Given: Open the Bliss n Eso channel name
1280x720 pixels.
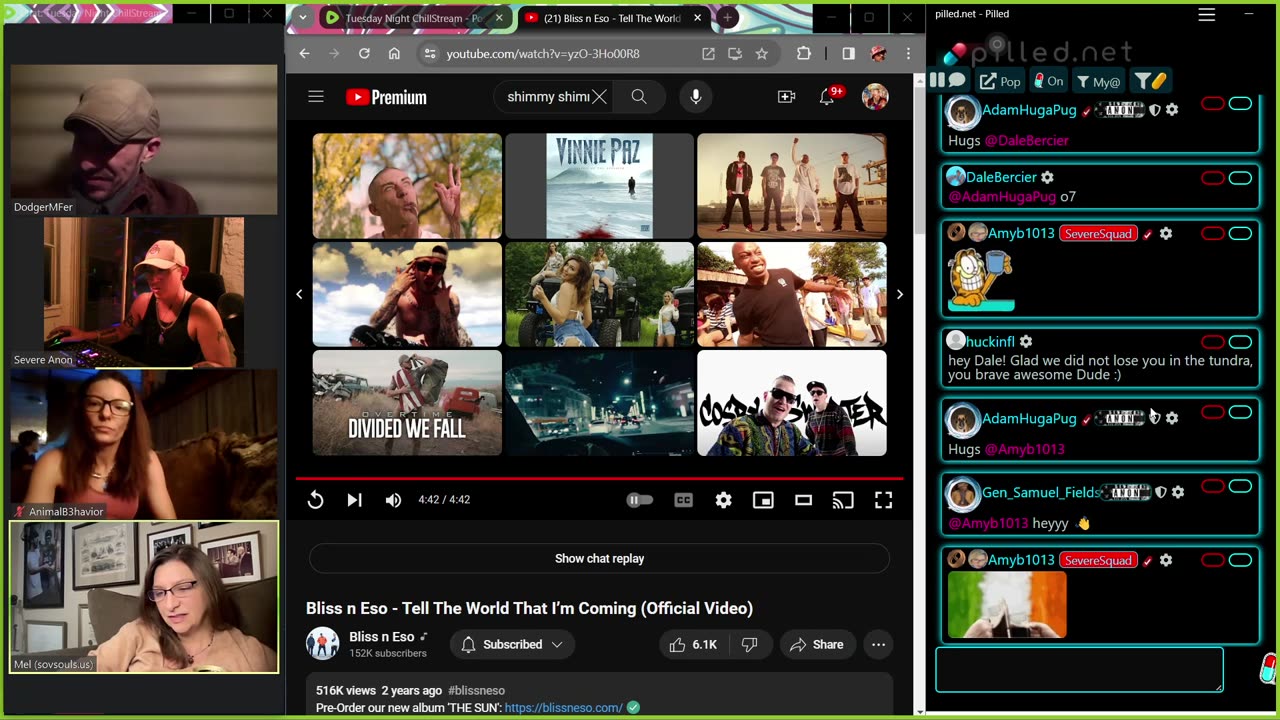Looking at the screenshot, I should [x=381, y=637].
